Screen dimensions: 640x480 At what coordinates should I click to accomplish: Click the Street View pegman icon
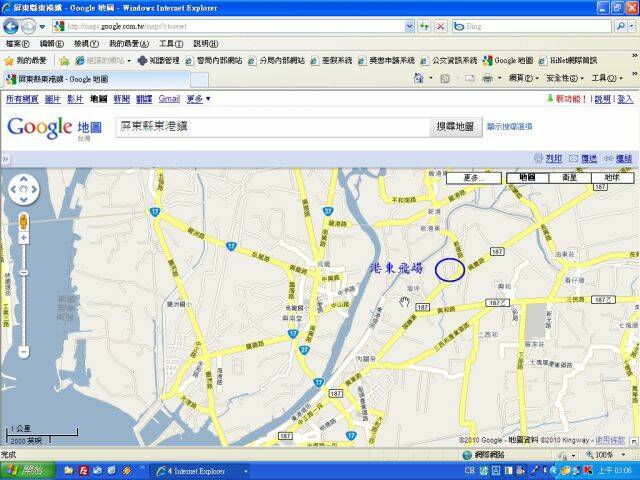point(24,222)
